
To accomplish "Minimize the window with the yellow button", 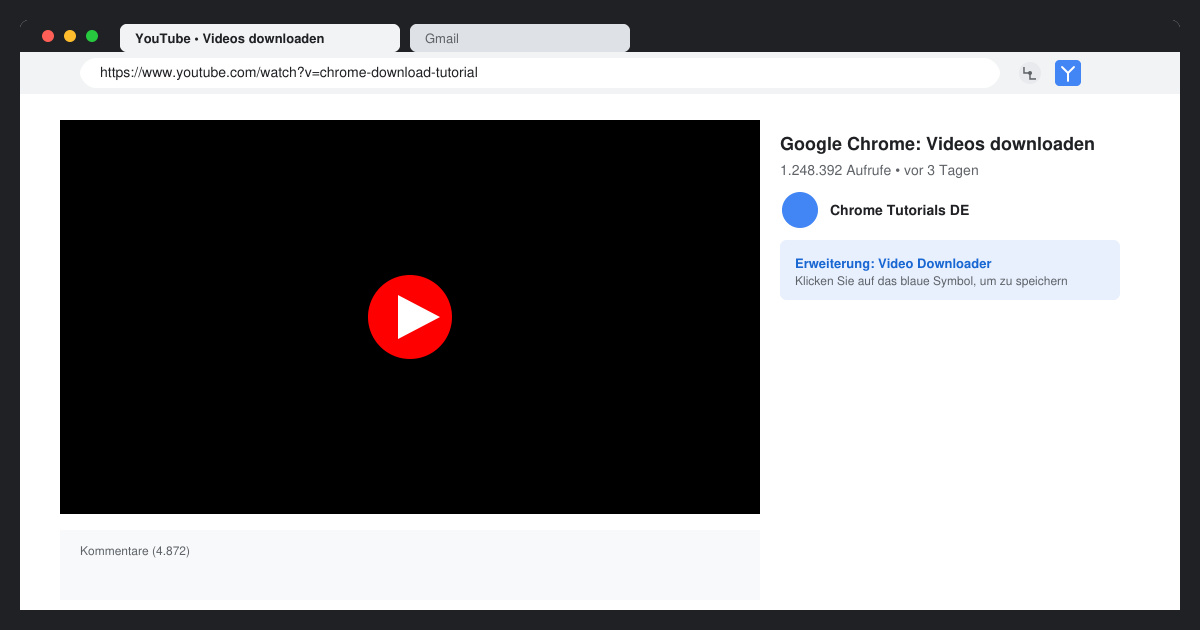I will point(70,36).
